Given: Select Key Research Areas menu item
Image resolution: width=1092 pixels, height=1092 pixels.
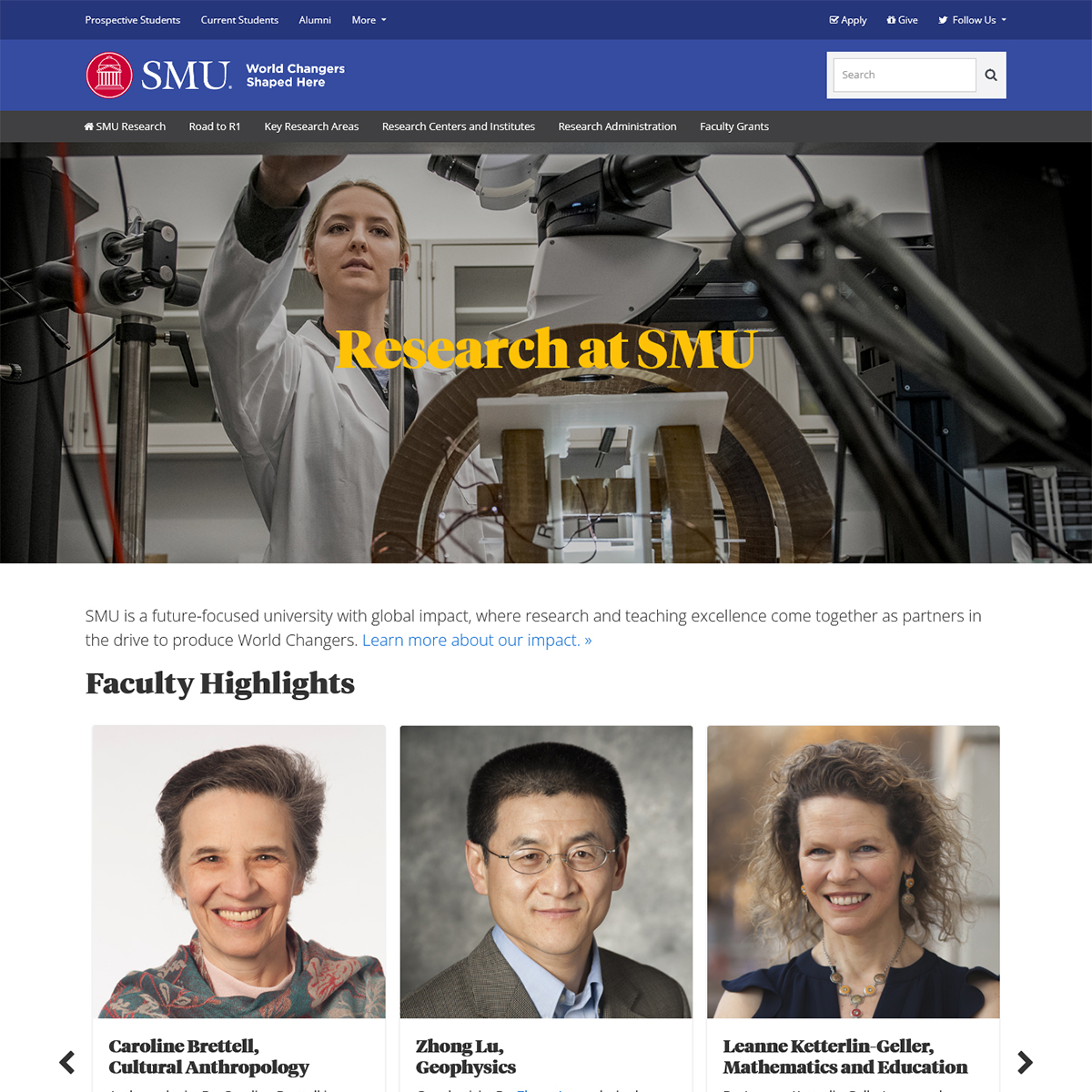Looking at the screenshot, I should (311, 126).
